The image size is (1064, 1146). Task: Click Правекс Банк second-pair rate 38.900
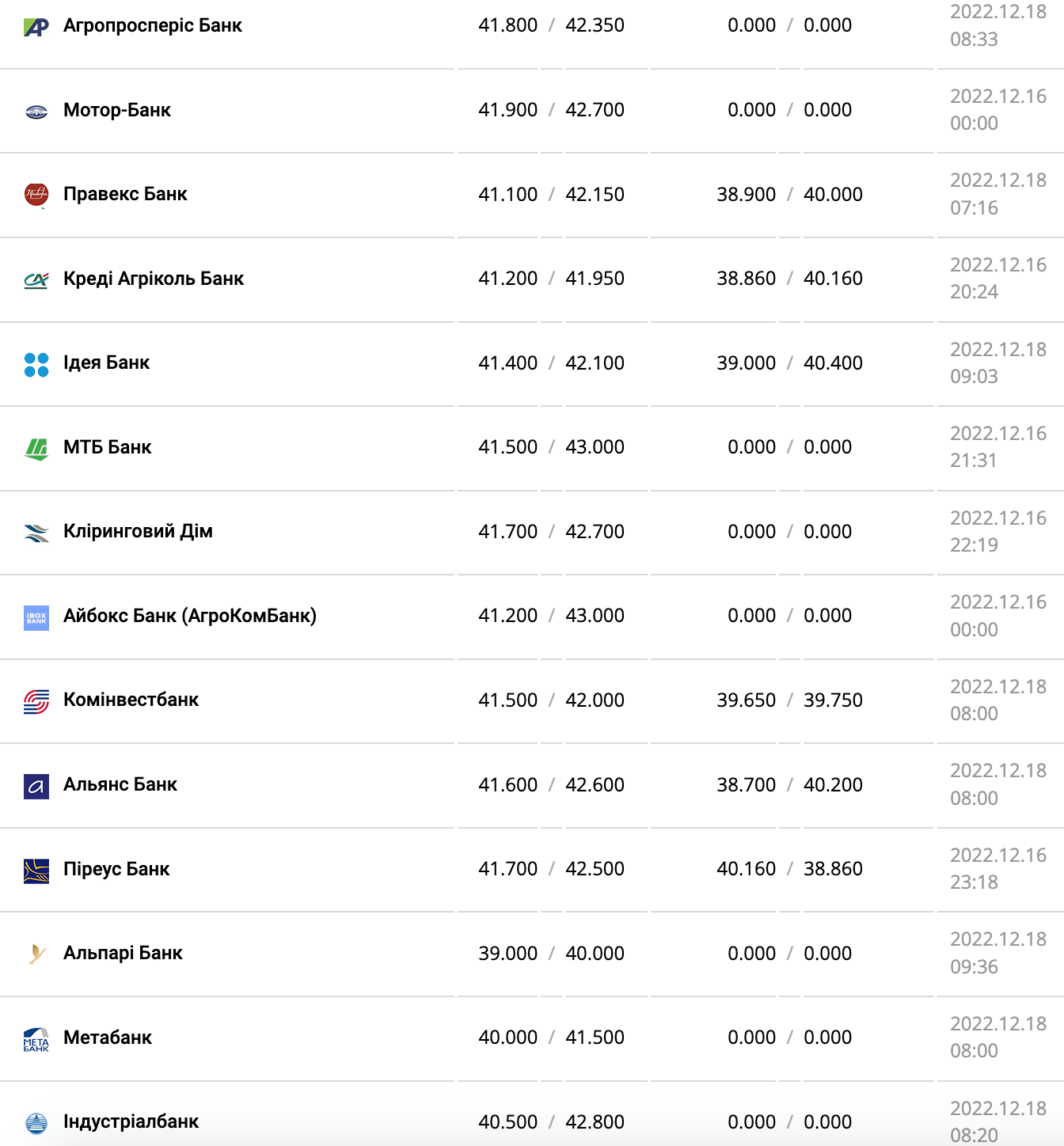tap(747, 194)
